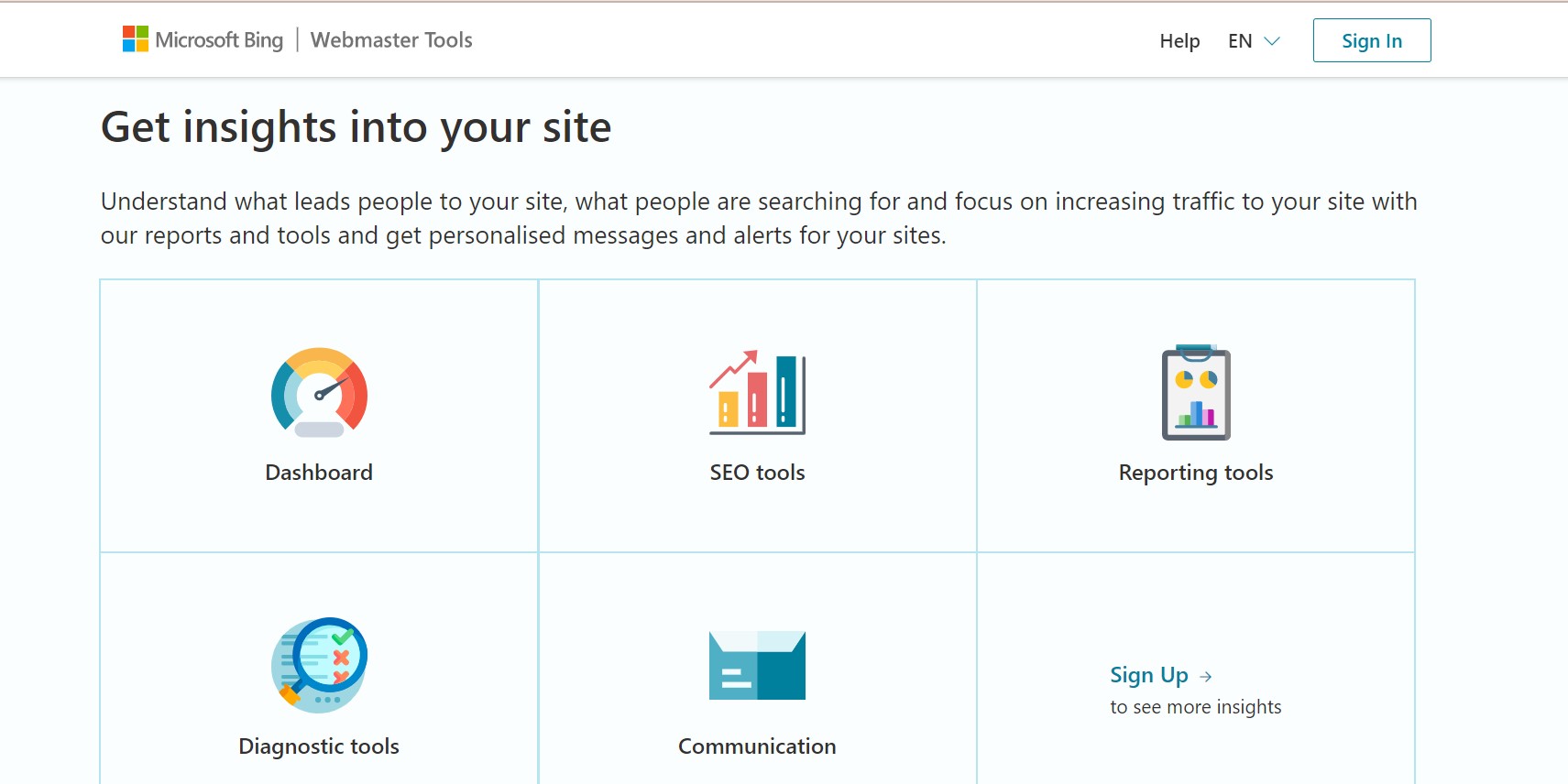Click the language dropdown chevron arrow
Screen dimensions: 1568x784
click(x=1272, y=41)
